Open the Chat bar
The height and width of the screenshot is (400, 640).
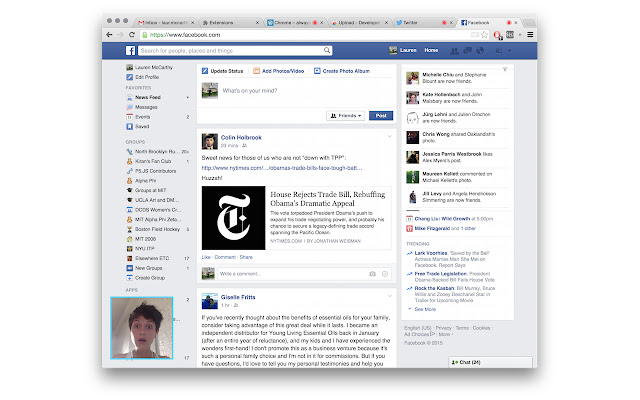pyautogui.click(x=491, y=362)
